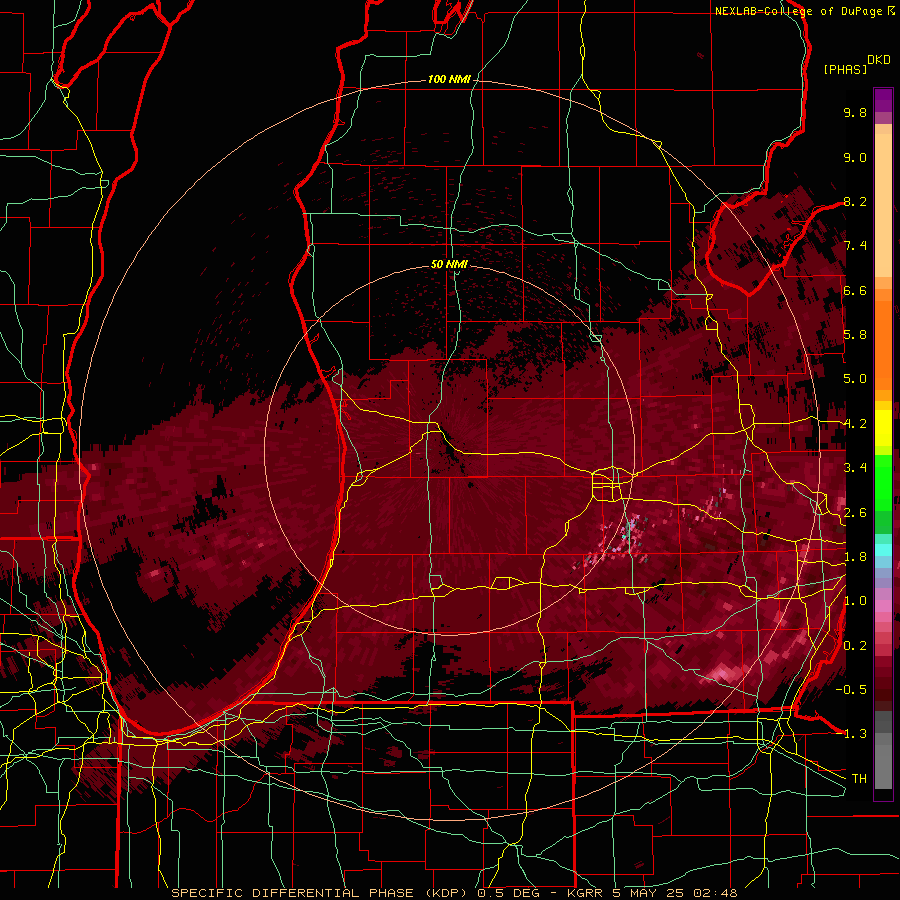The width and height of the screenshot is (900, 900).
Task: Click the 4.2 scale value label
Action: point(855,424)
